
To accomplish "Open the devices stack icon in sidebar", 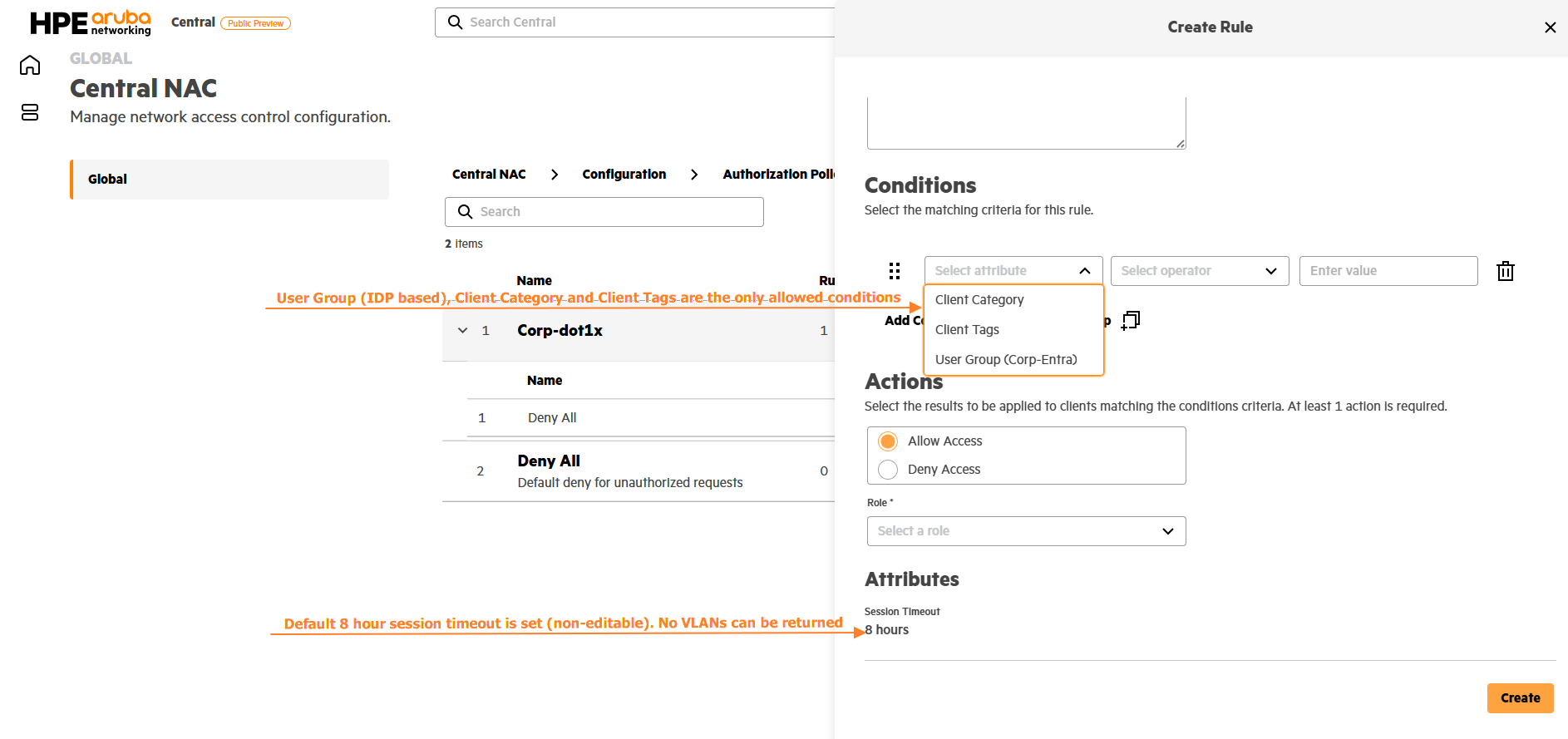I will (30, 112).
